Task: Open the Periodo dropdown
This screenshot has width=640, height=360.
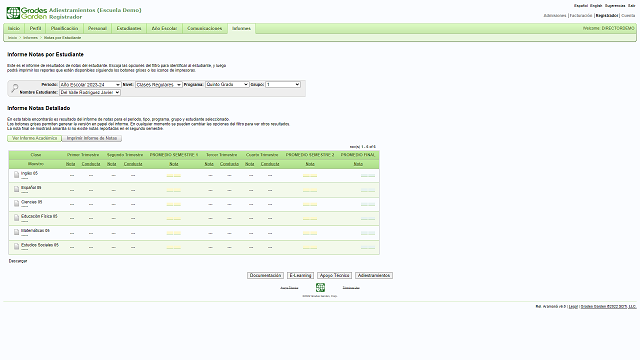Action: pos(90,84)
